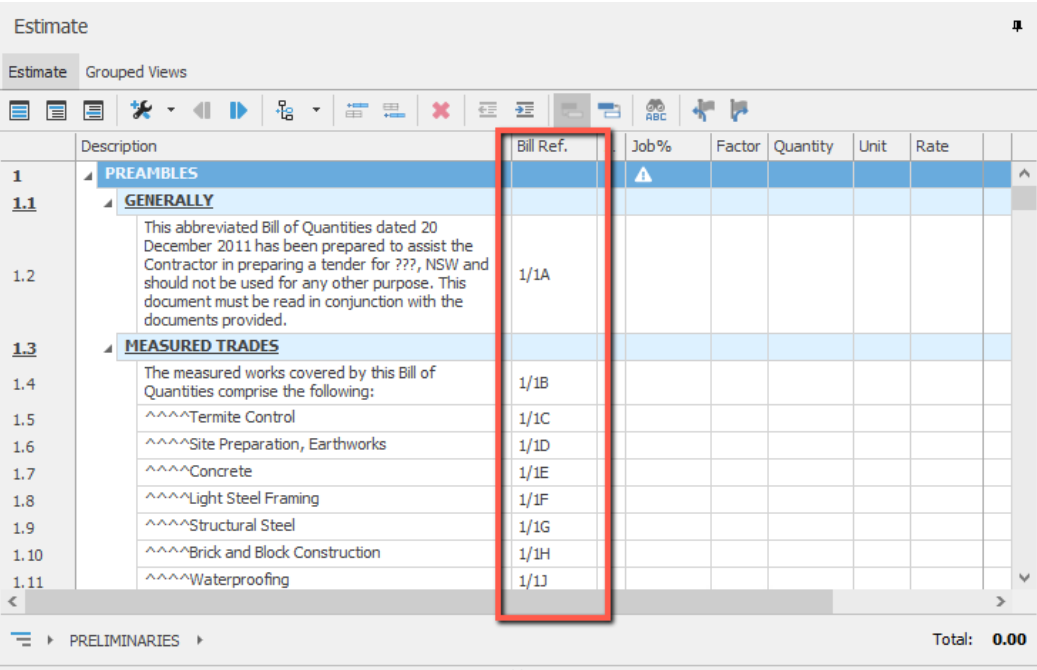The height and width of the screenshot is (670, 1037).
Task: Click the binoculars find text icon
Action: tap(656, 110)
